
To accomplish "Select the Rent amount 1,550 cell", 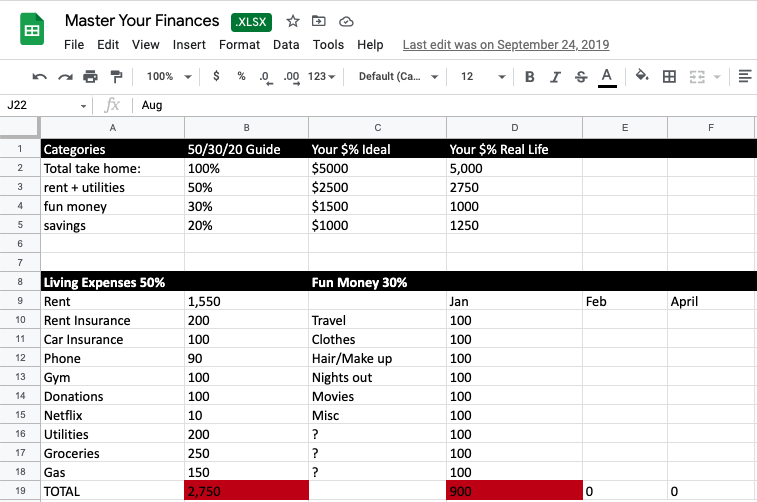I will pyautogui.click(x=246, y=301).
